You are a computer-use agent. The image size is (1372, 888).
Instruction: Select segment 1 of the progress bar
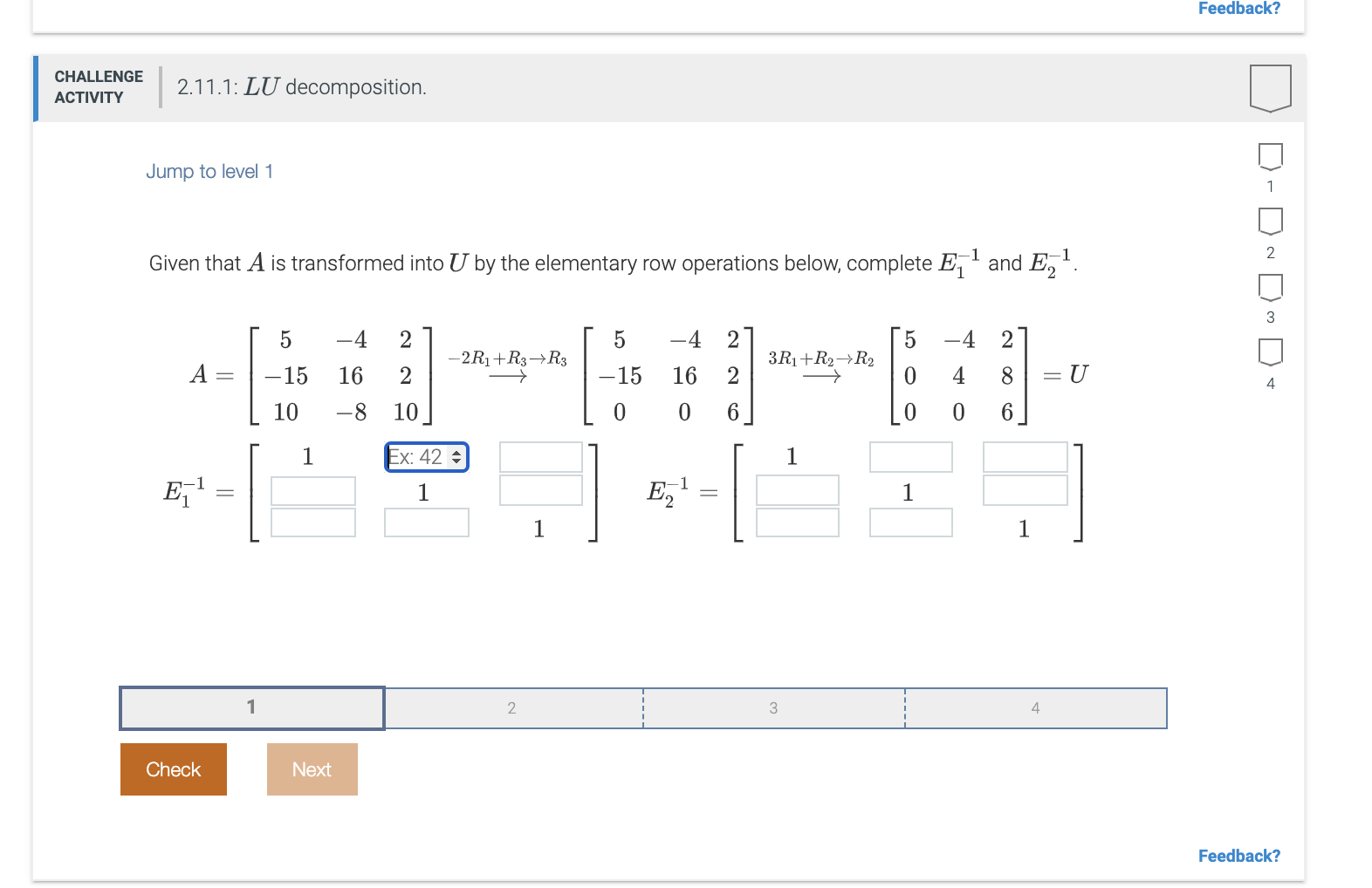[x=251, y=707]
